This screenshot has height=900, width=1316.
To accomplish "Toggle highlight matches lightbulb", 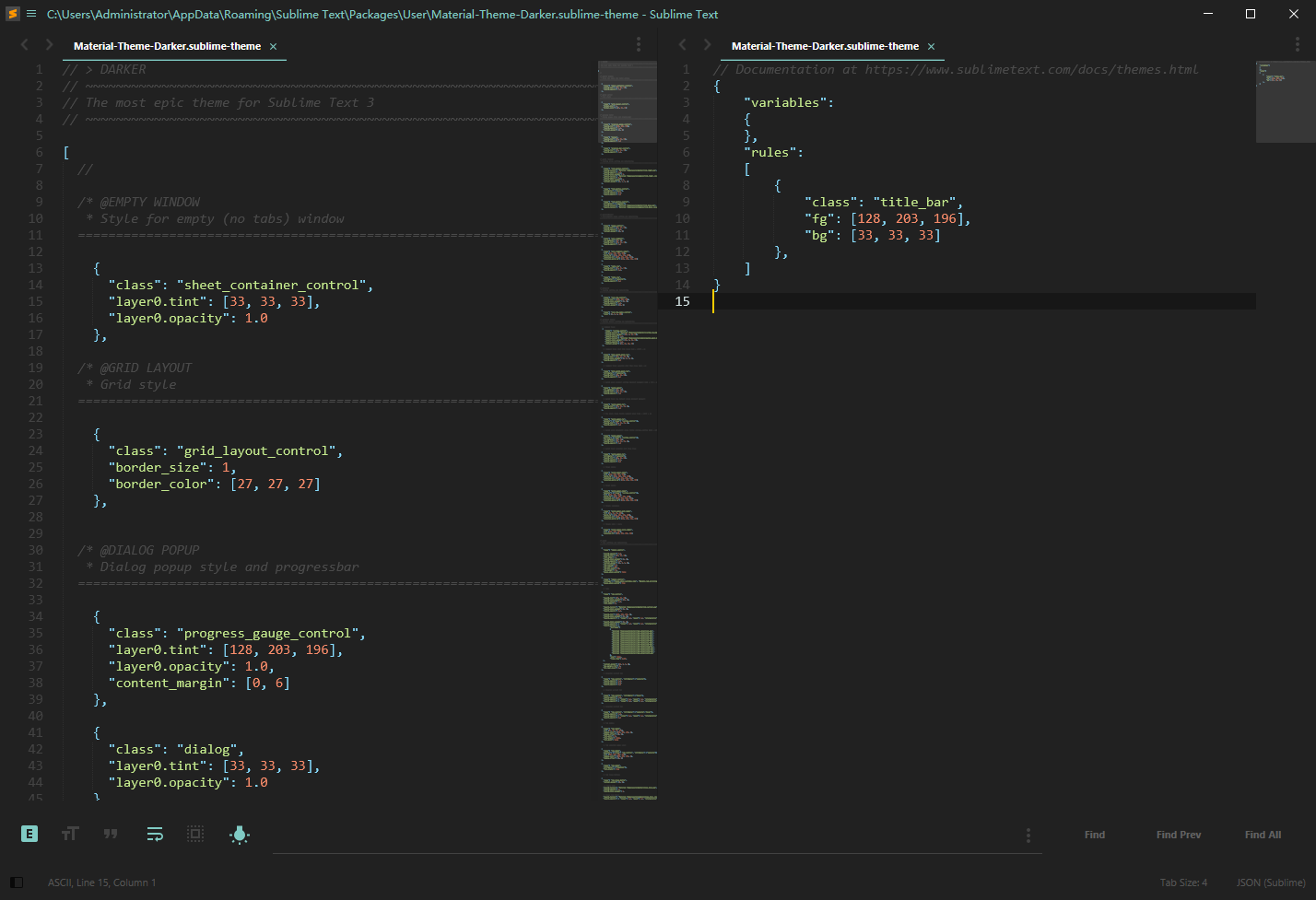I will pos(240,835).
